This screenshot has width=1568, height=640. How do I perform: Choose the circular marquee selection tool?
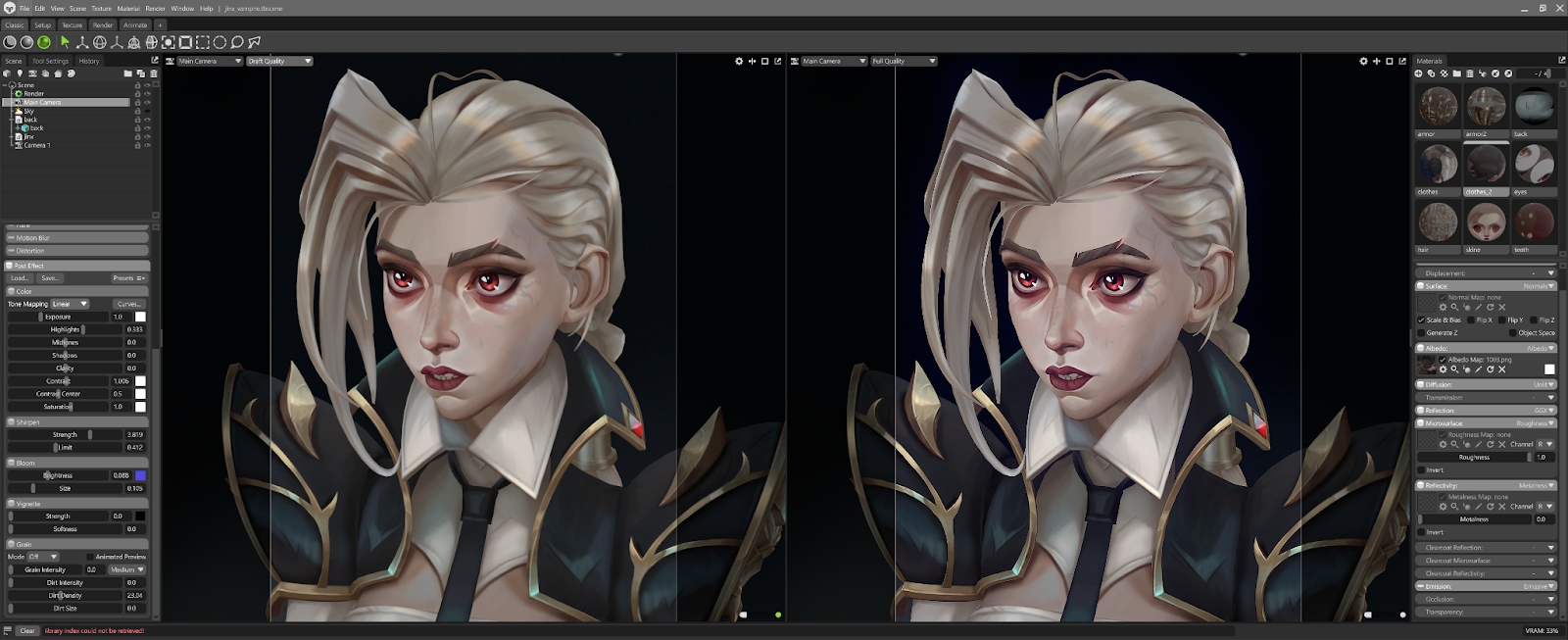pos(220,42)
